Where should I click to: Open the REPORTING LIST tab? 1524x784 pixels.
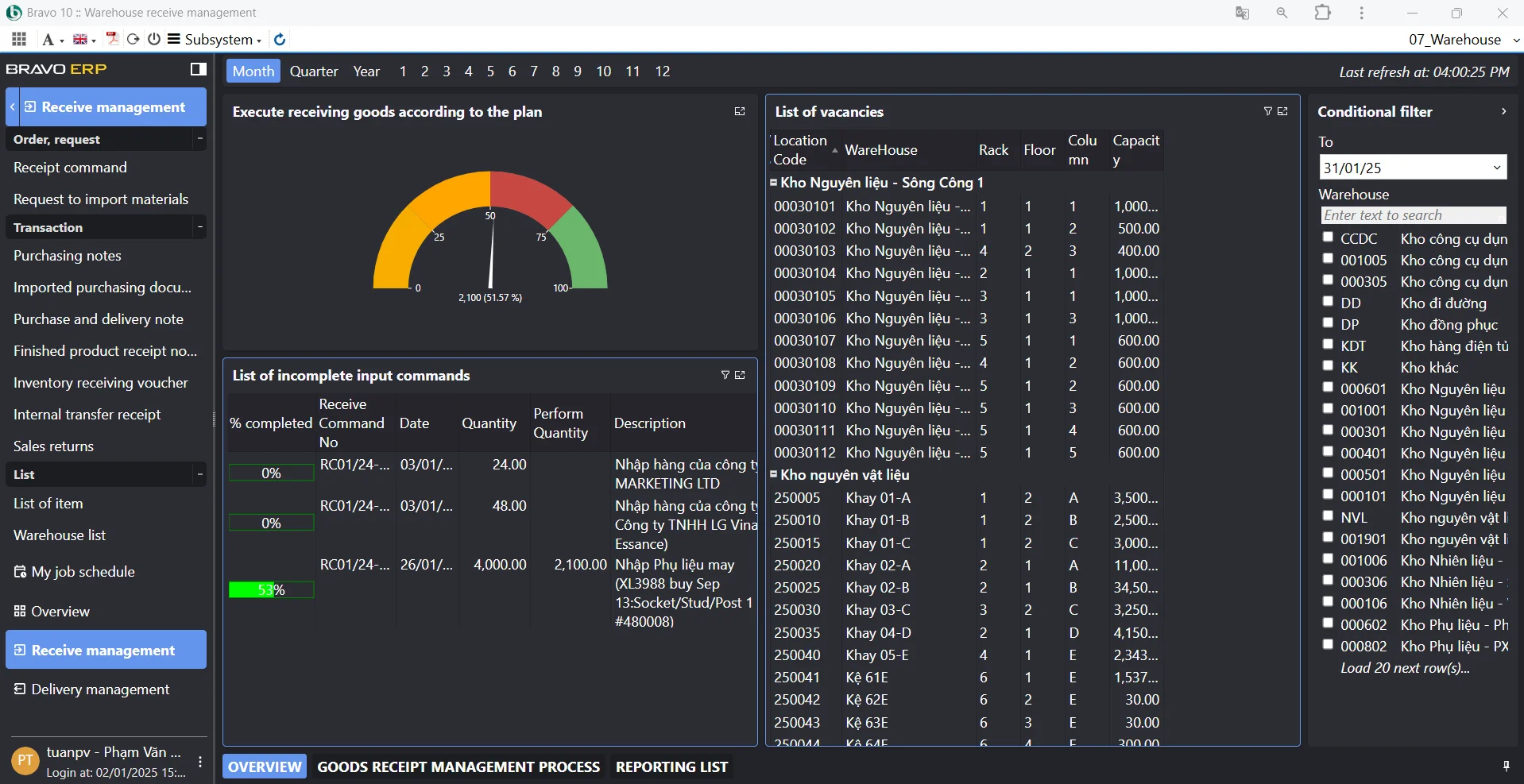[671, 767]
